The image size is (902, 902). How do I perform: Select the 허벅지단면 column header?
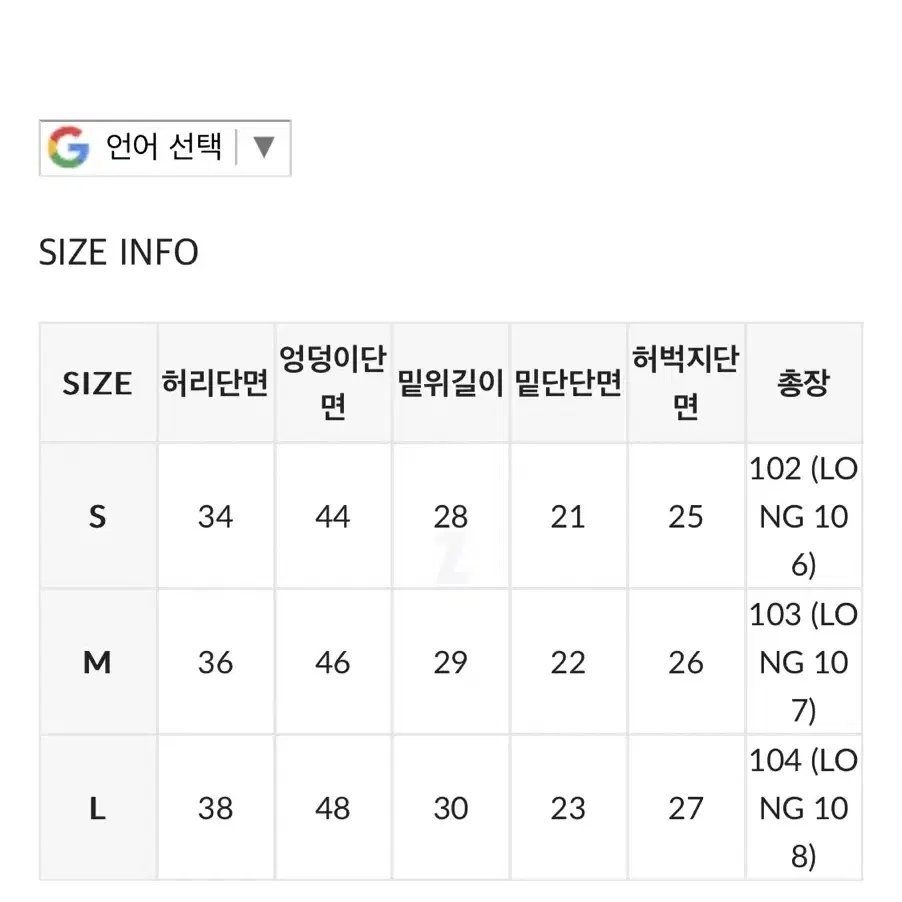click(686, 383)
